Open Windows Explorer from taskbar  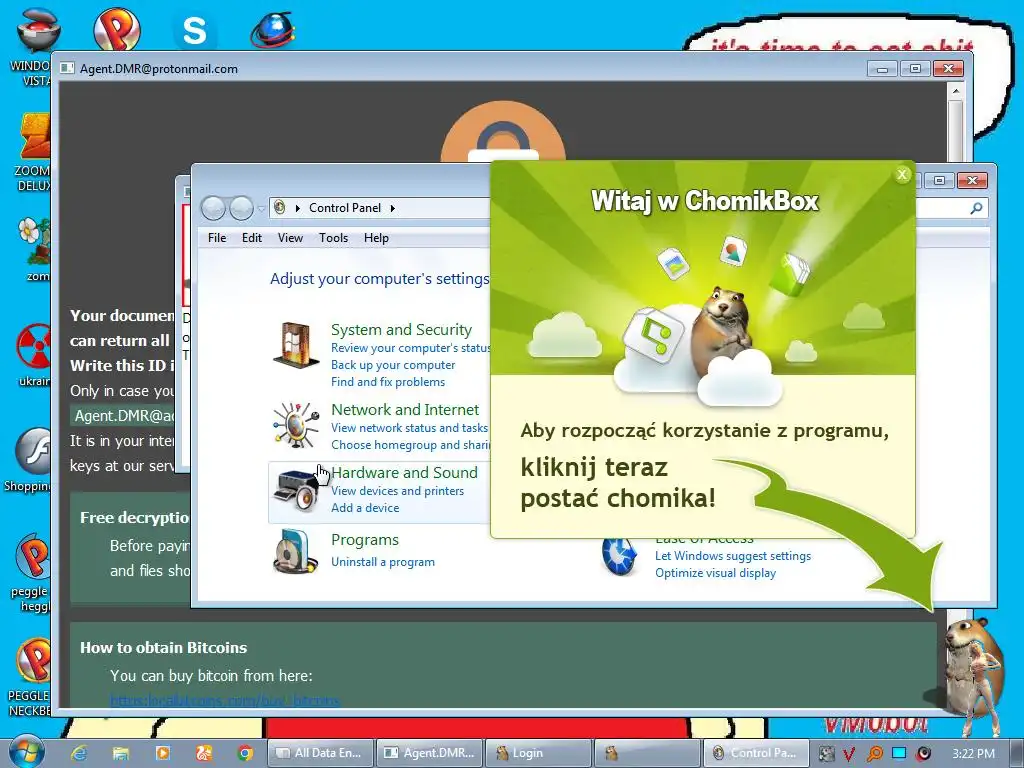(121, 753)
